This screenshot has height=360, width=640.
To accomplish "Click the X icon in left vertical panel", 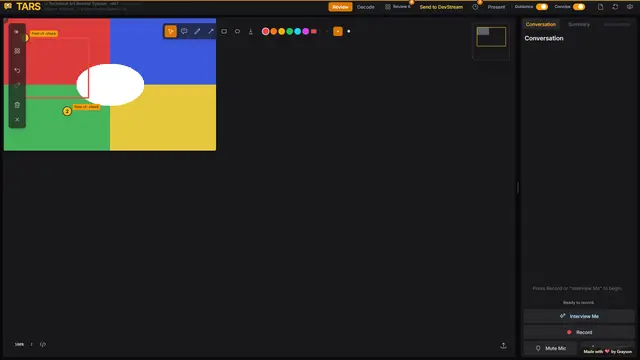I will pyautogui.click(x=17, y=120).
